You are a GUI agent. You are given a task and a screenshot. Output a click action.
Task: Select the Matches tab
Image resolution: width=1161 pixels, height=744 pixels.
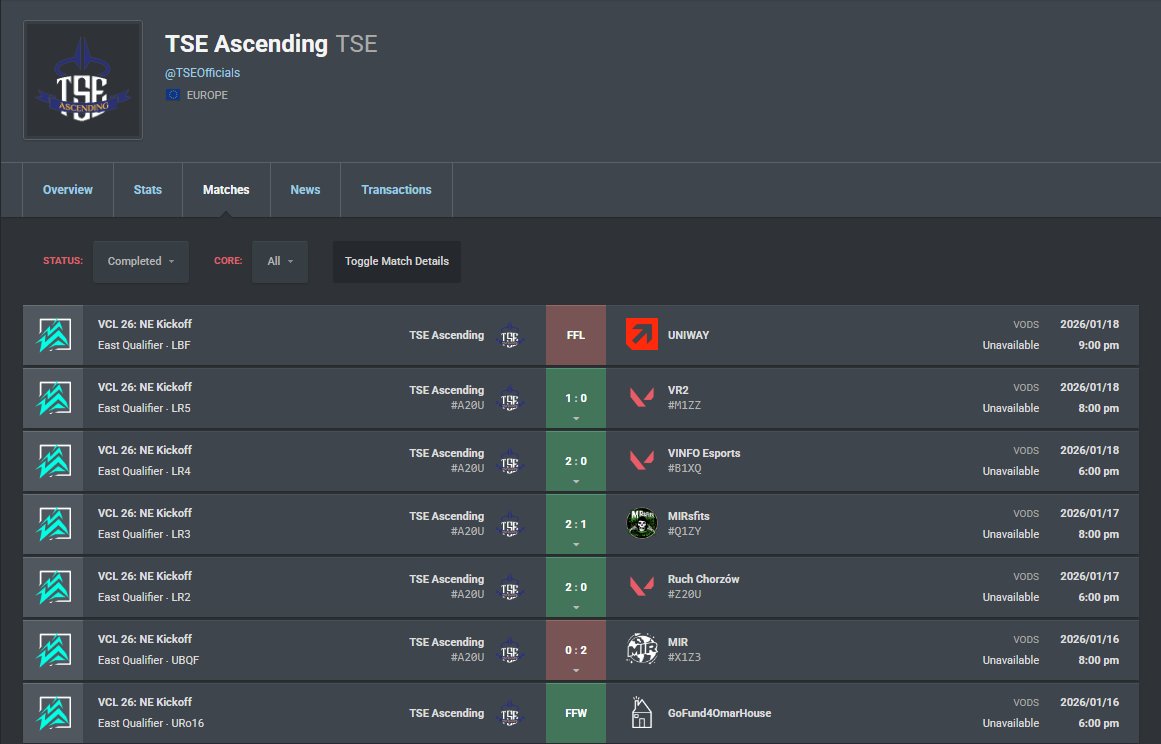226,190
